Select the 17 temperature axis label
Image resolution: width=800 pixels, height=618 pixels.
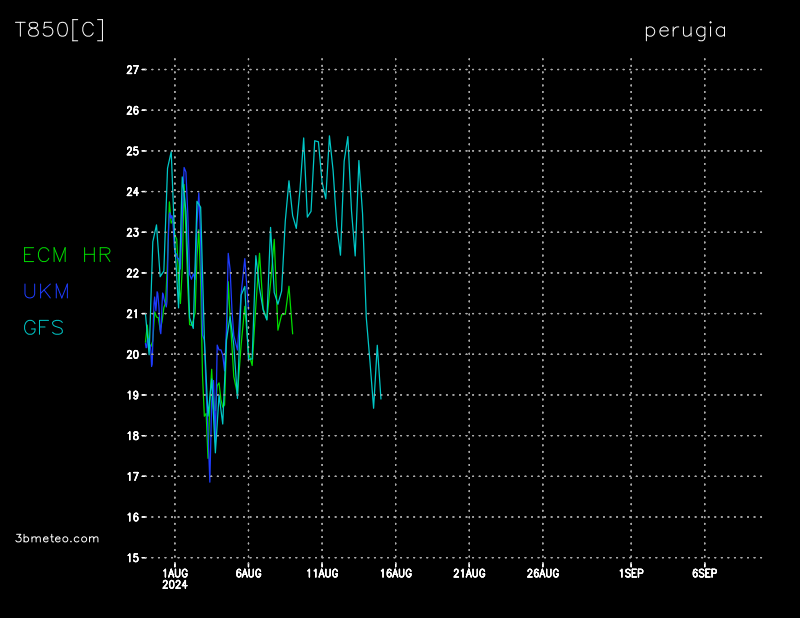132,477
